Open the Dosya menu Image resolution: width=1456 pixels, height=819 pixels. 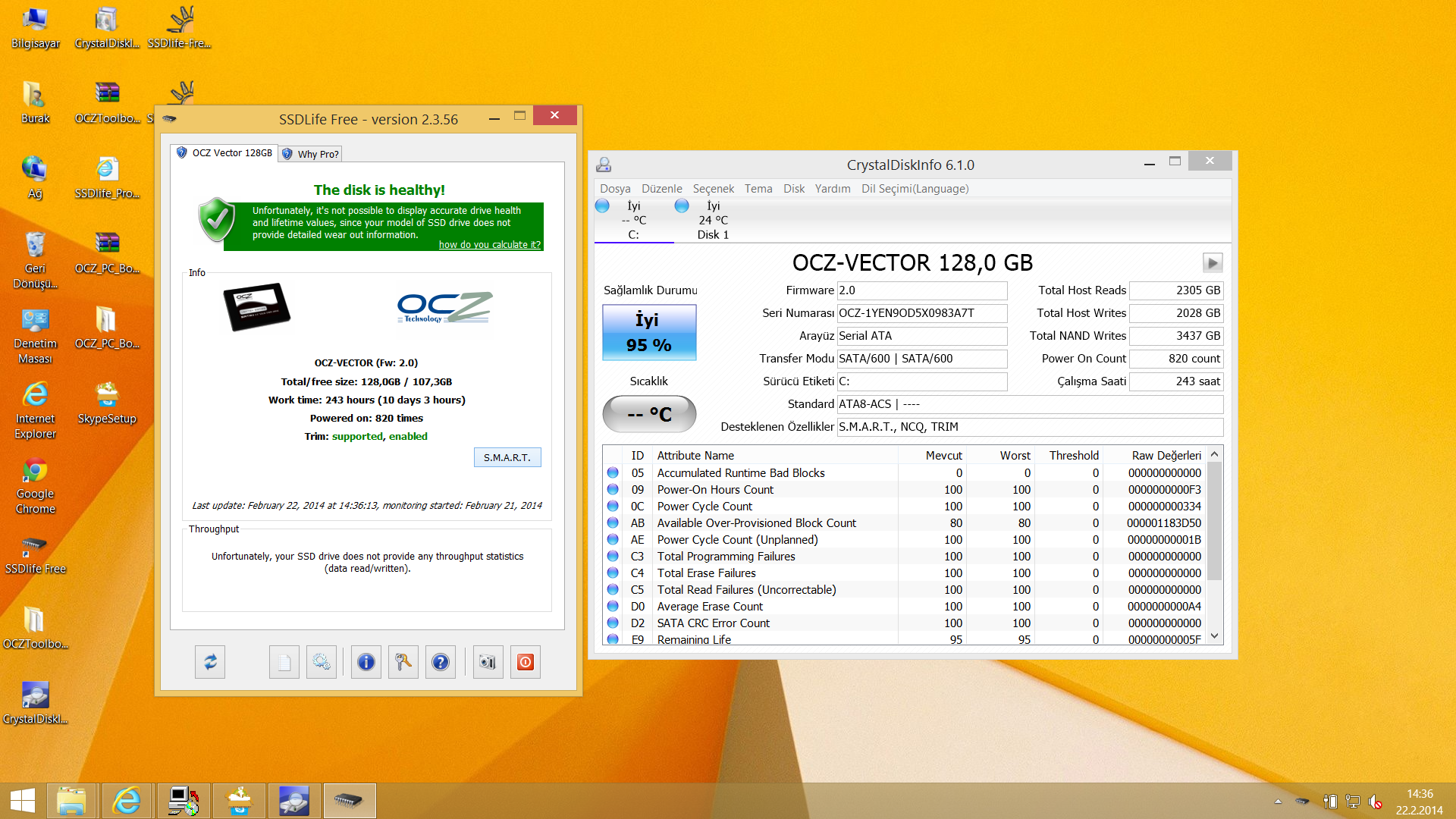615,189
